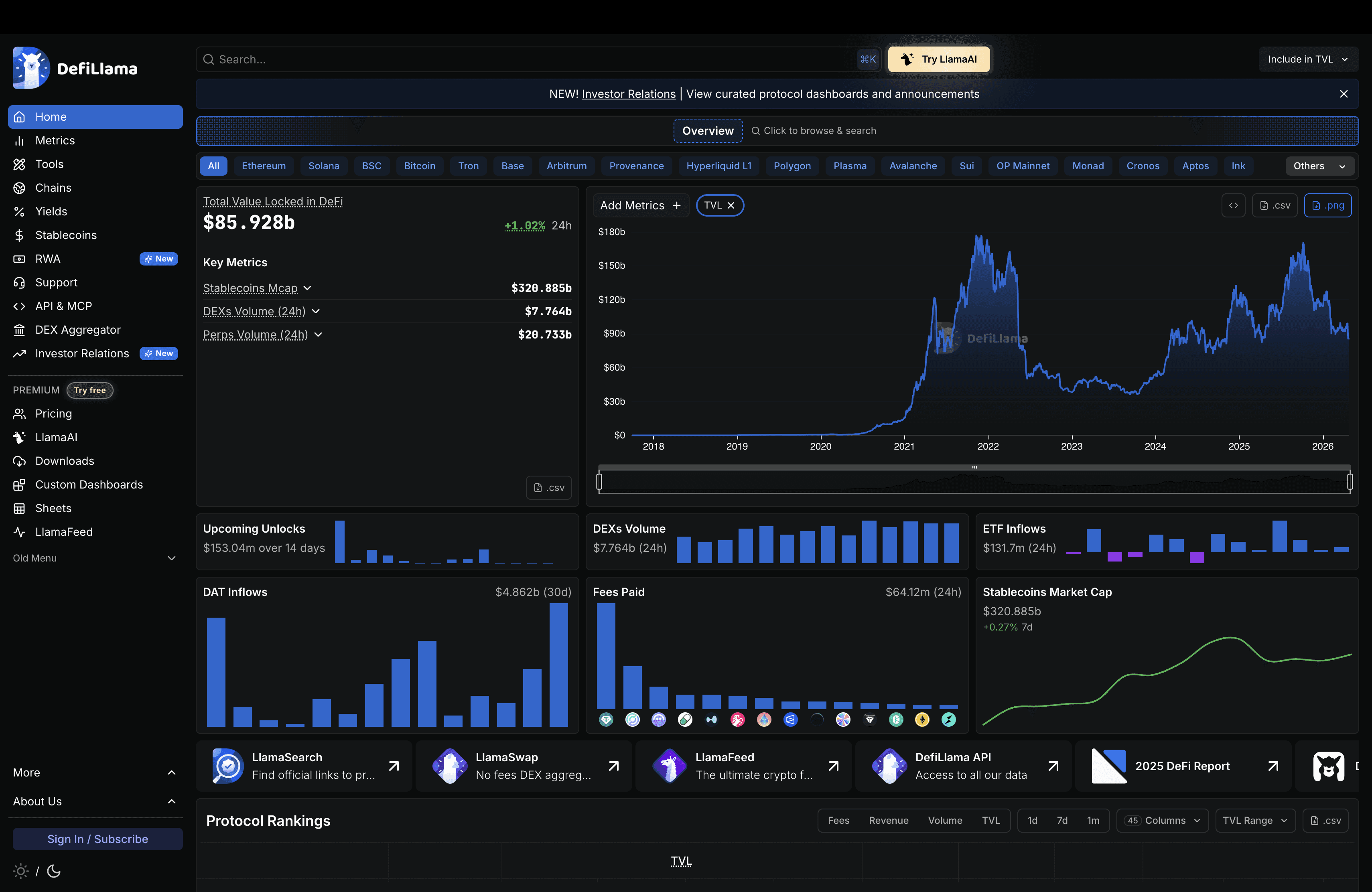This screenshot has width=1372, height=892.
Task: Open Sheets in sidebar
Action: (x=95, y=508)
